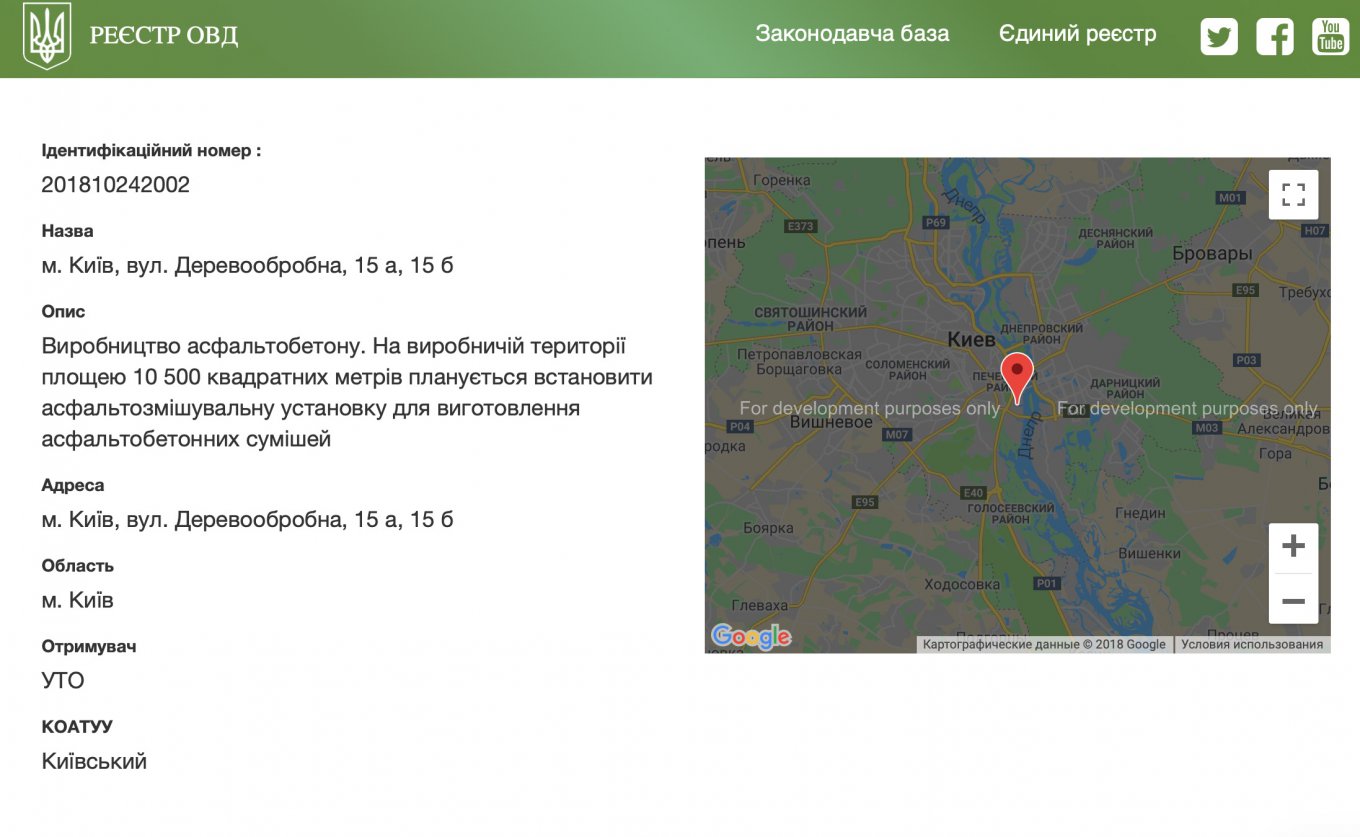
Task: Click the Ukrainian trident emblem logo
Action: [x=47, y=36]
